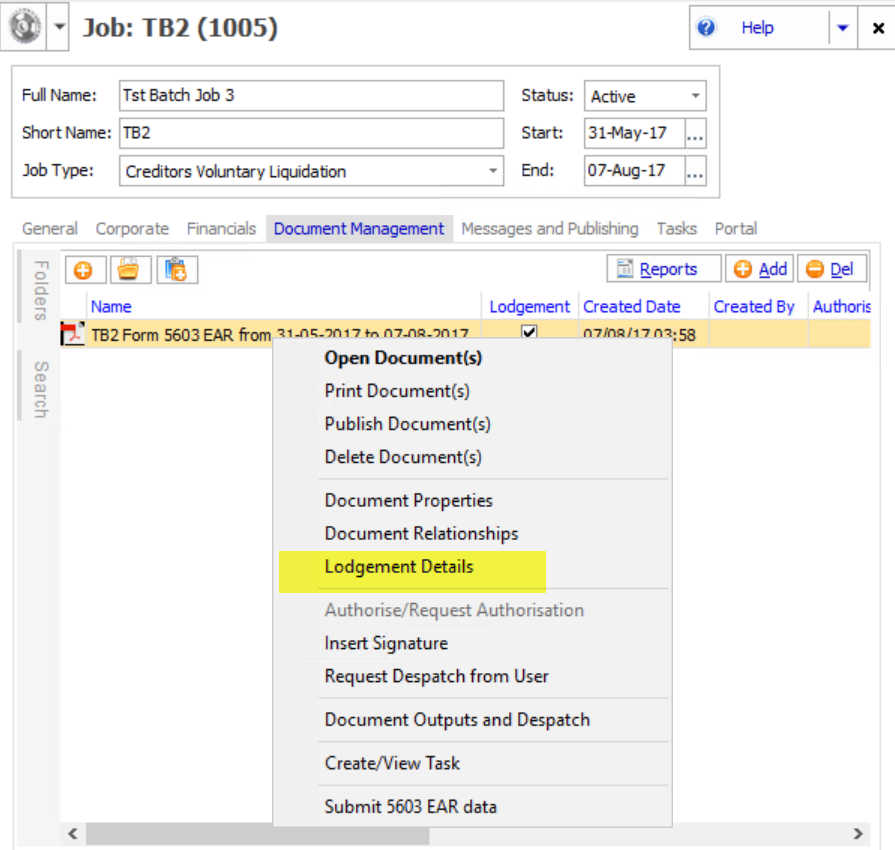
Task: Select Publish Document(s) in the context menu
Action: (407, 424)
